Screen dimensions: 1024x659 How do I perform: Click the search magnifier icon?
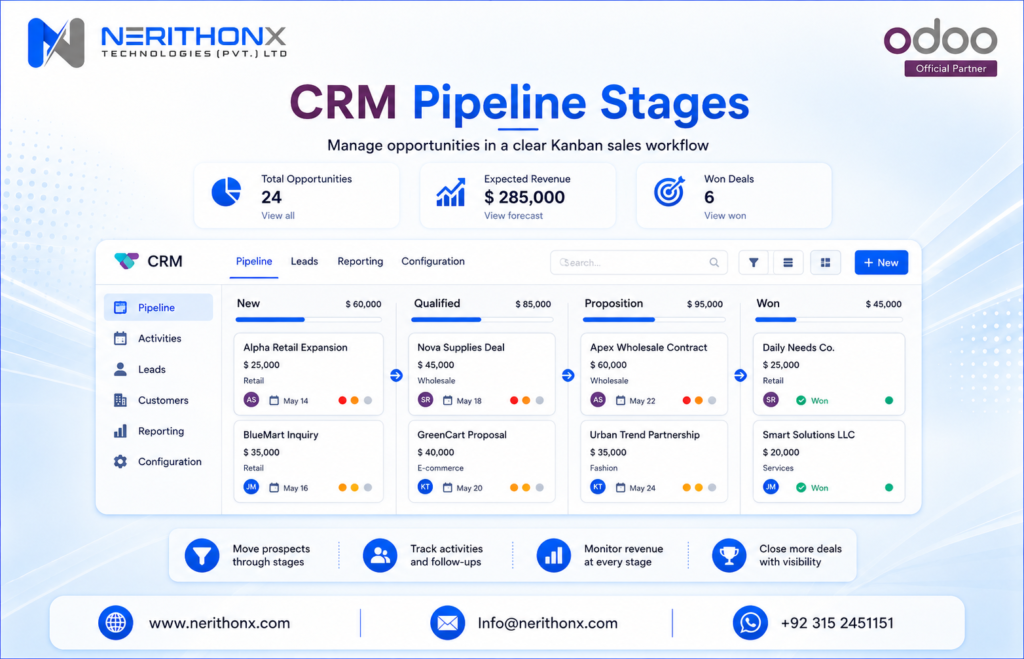point(714,263)
